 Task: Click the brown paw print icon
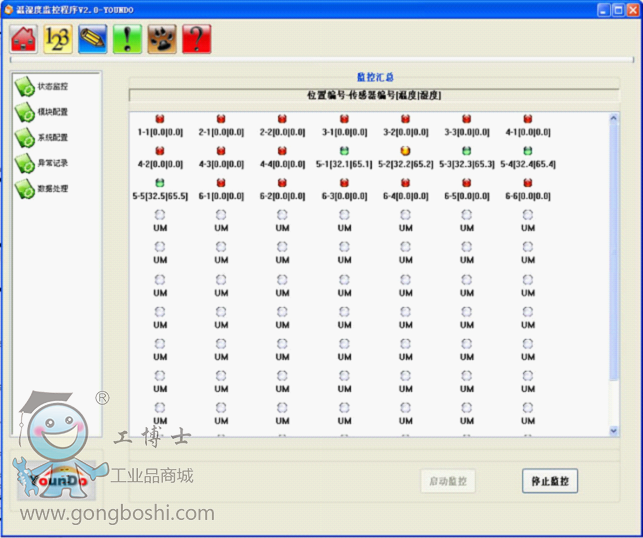pos(162,39)
